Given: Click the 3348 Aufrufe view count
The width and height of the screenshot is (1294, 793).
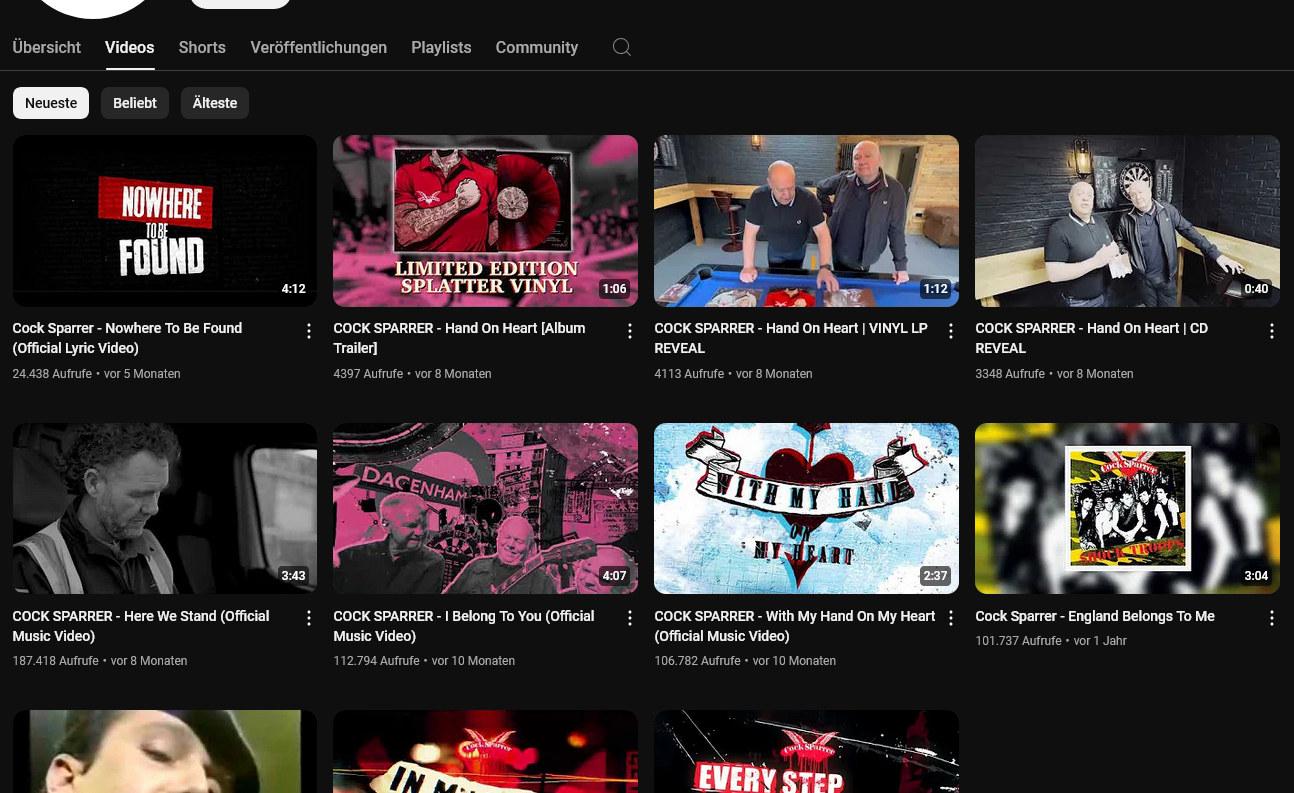Looking at the screenshot, I should 1010,374.
